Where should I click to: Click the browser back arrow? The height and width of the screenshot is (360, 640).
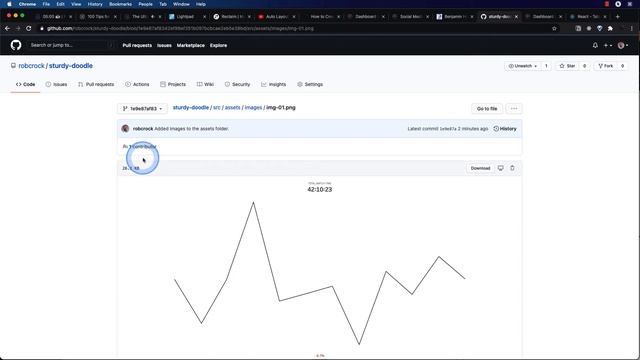7,28
